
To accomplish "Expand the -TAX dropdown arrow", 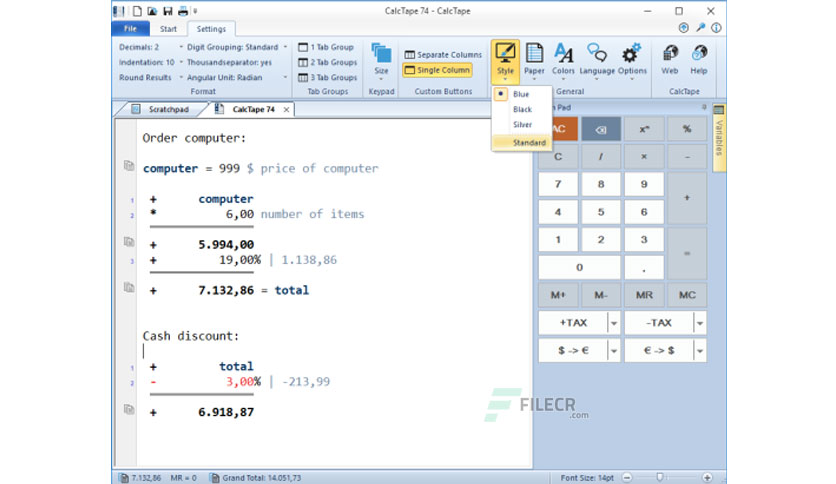I will coord(700,323).
